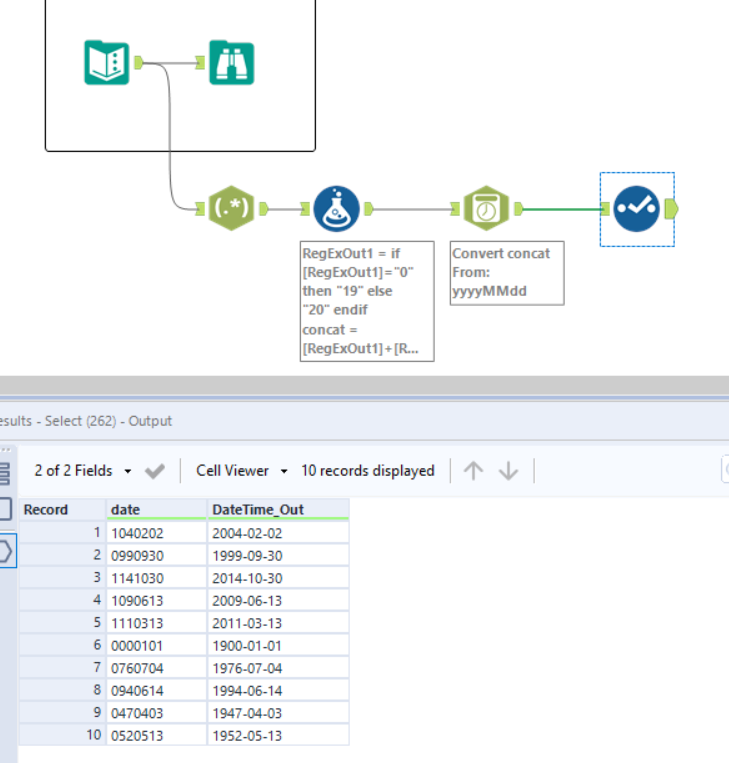Screen dimensions: 729x763
Task: Select date cell 0760704
Action: pos(157,668)
